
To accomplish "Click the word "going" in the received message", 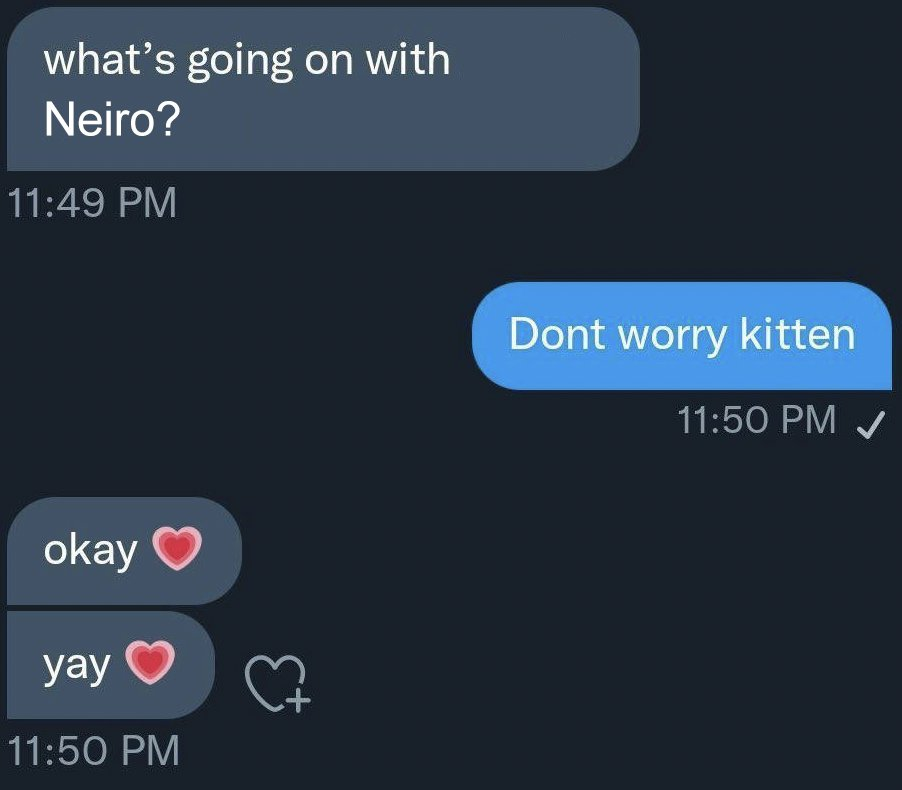I will point(240,62).
